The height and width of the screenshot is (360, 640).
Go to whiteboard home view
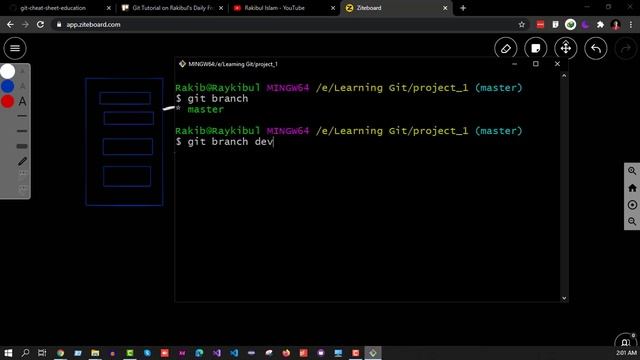pyautogui.click(x=632, y=188)
